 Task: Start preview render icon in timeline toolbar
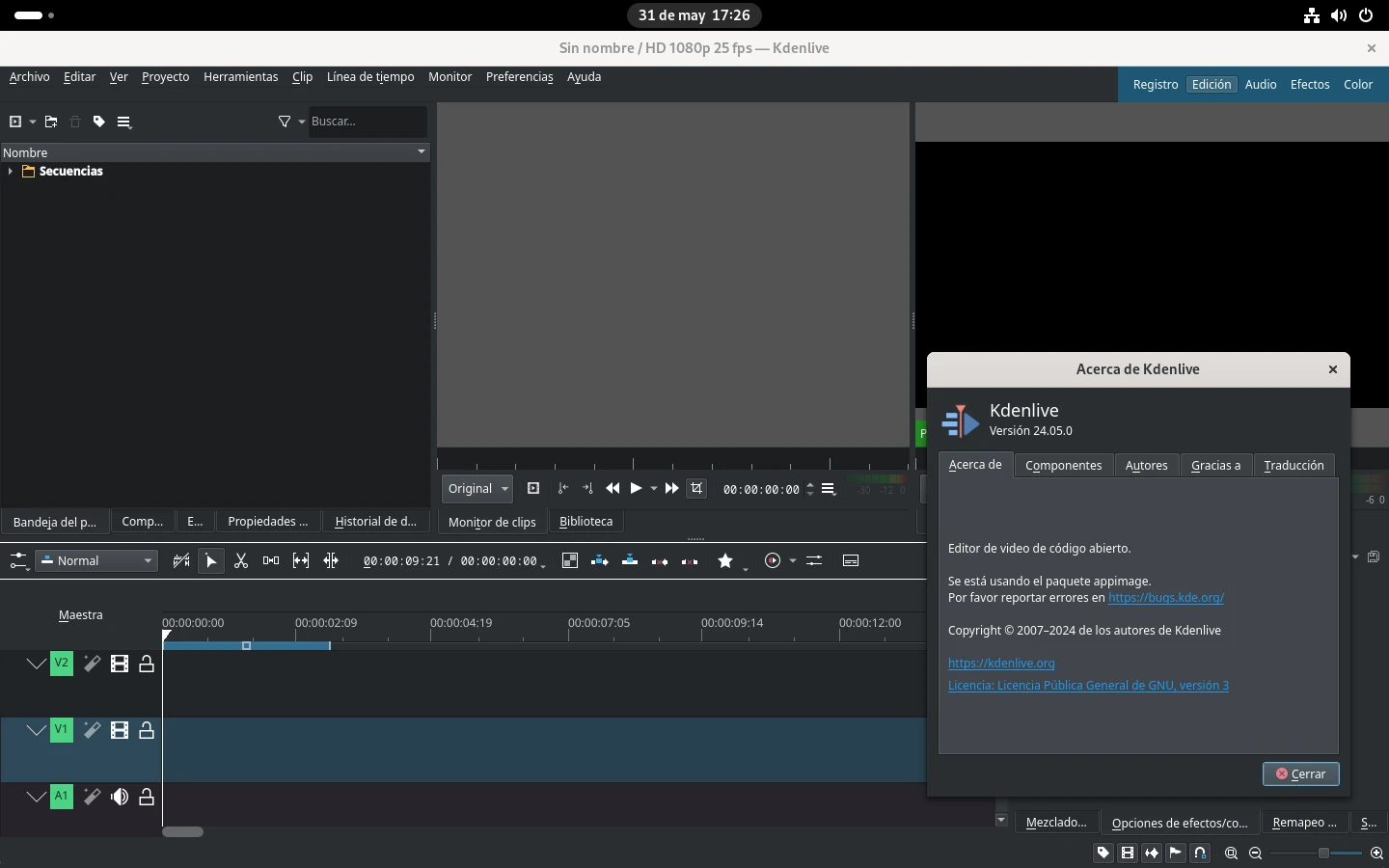click(773, 560)
